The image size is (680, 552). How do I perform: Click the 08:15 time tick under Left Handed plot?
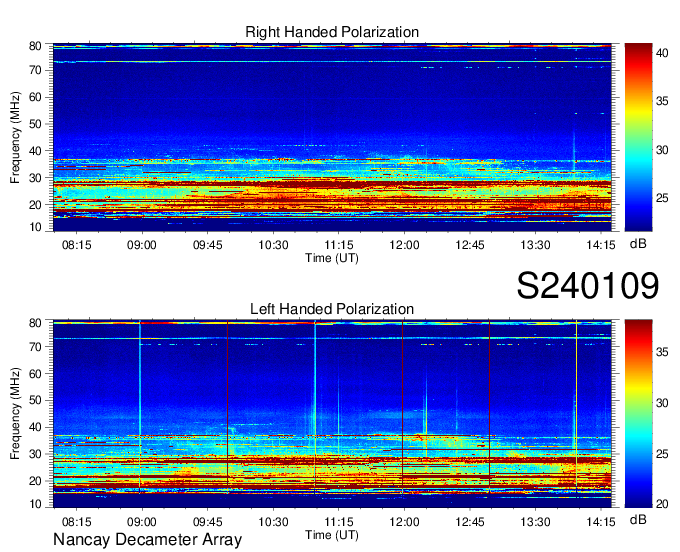point(77,522)
